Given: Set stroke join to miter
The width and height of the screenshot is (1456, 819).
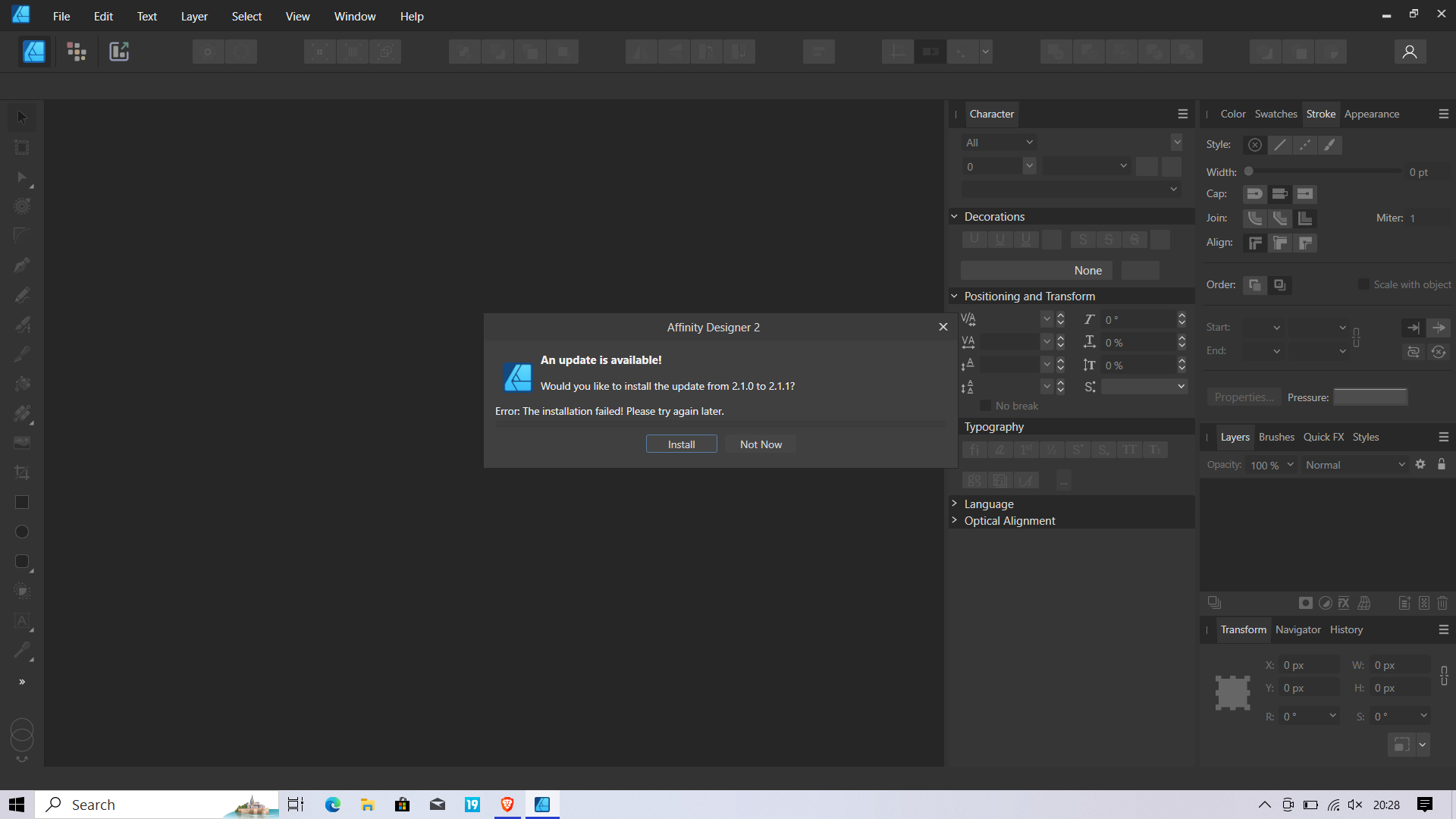Looking at the screenshot, I should [x=1305, y=218].
